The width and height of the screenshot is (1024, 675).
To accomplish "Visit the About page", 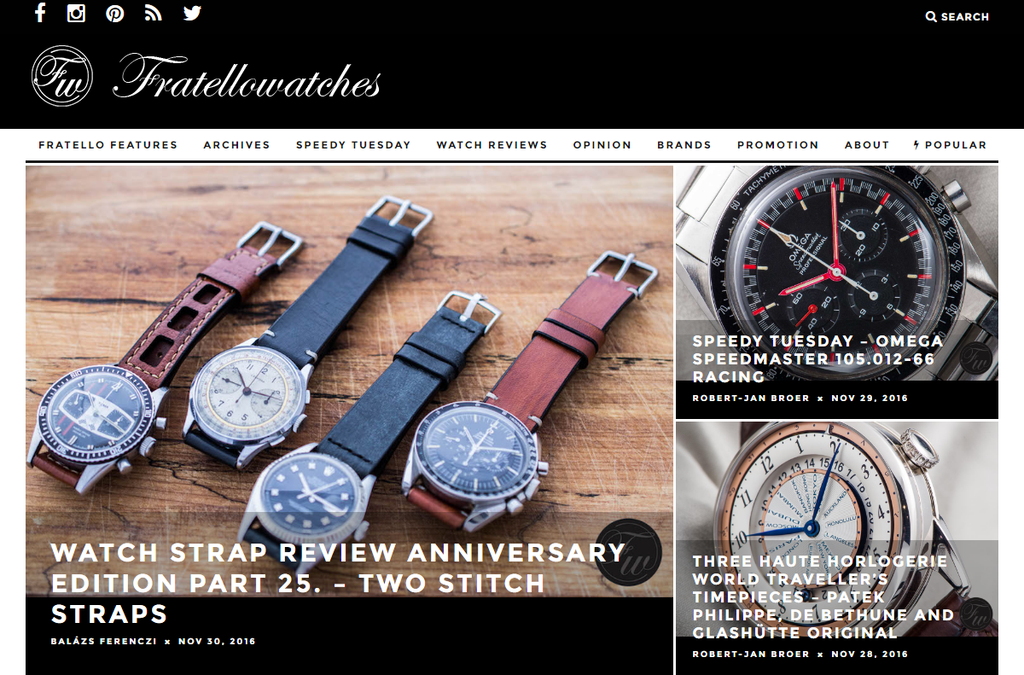I will coord(867,145).
